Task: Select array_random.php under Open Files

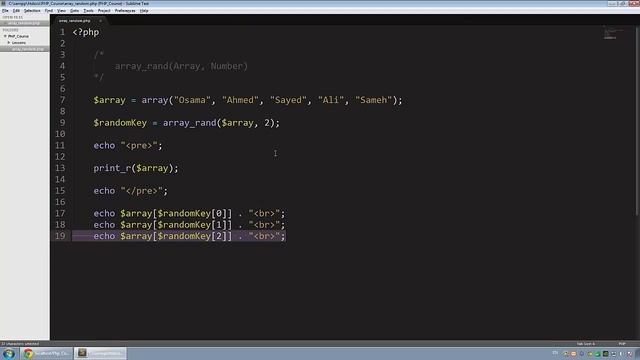Action: point(24,23)
